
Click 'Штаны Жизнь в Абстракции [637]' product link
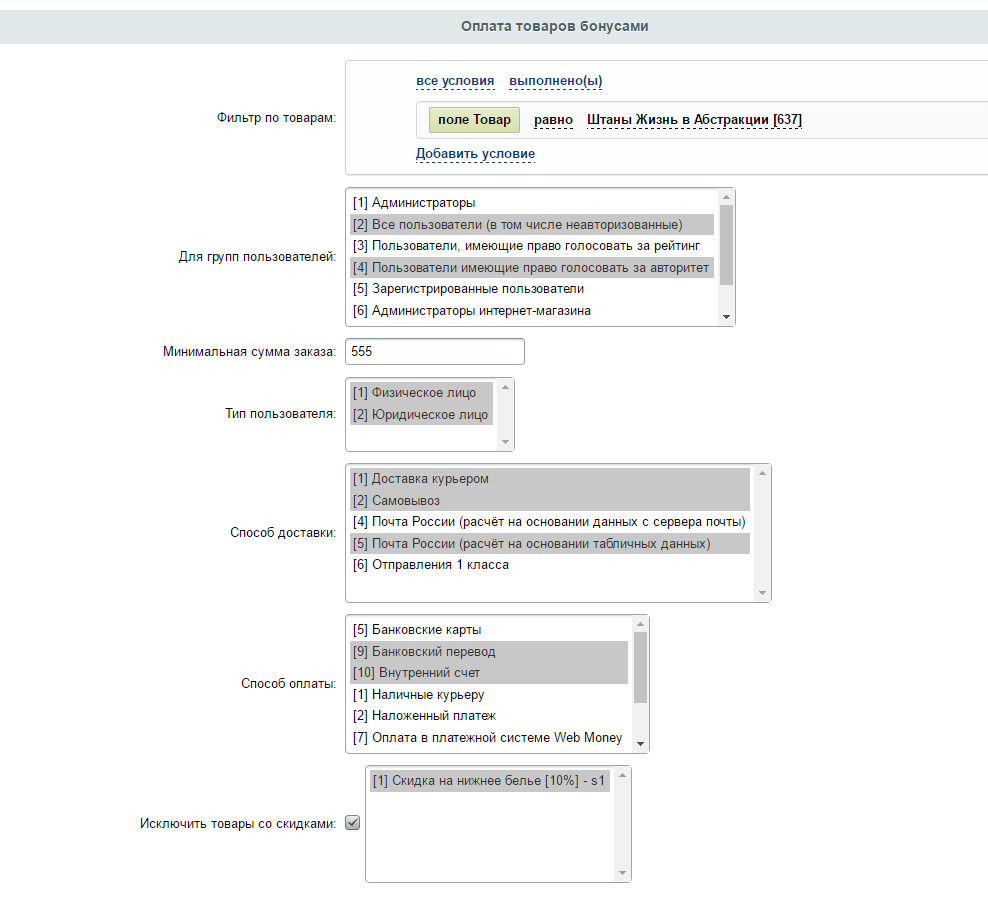pos(694,120)
